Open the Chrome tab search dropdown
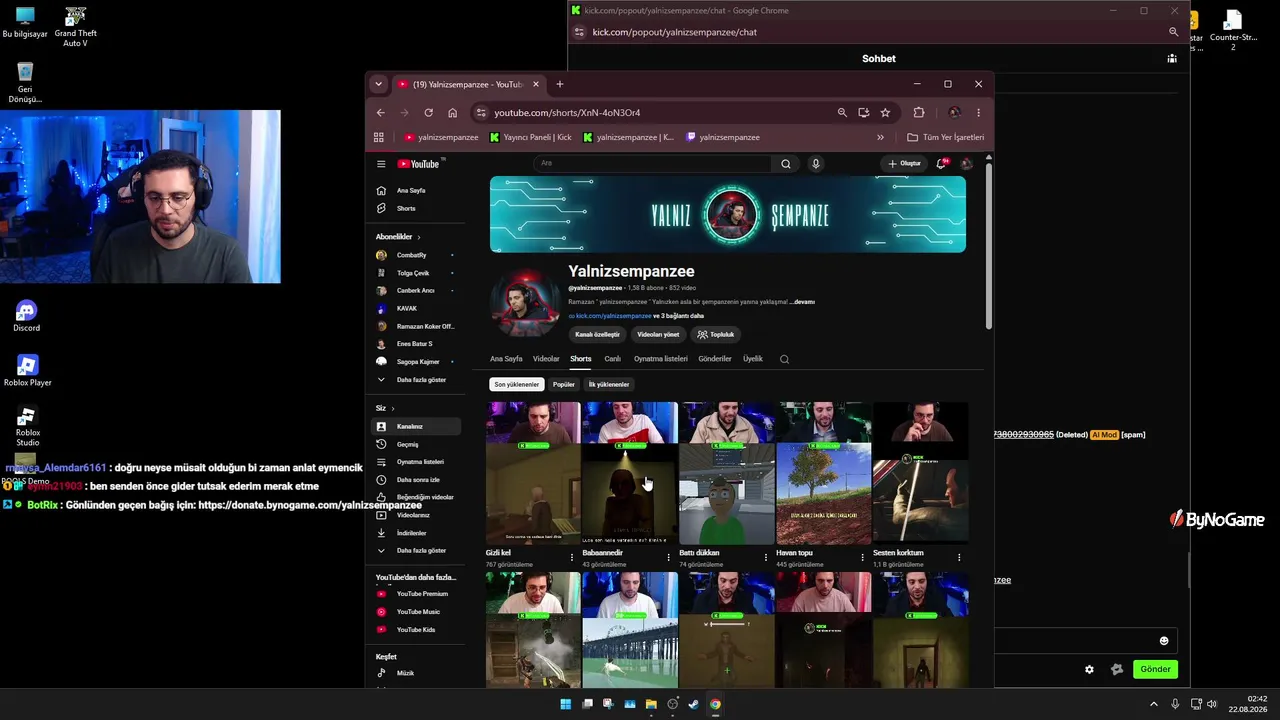Screen dimensions: 1280x720 (x=378, y=84)
